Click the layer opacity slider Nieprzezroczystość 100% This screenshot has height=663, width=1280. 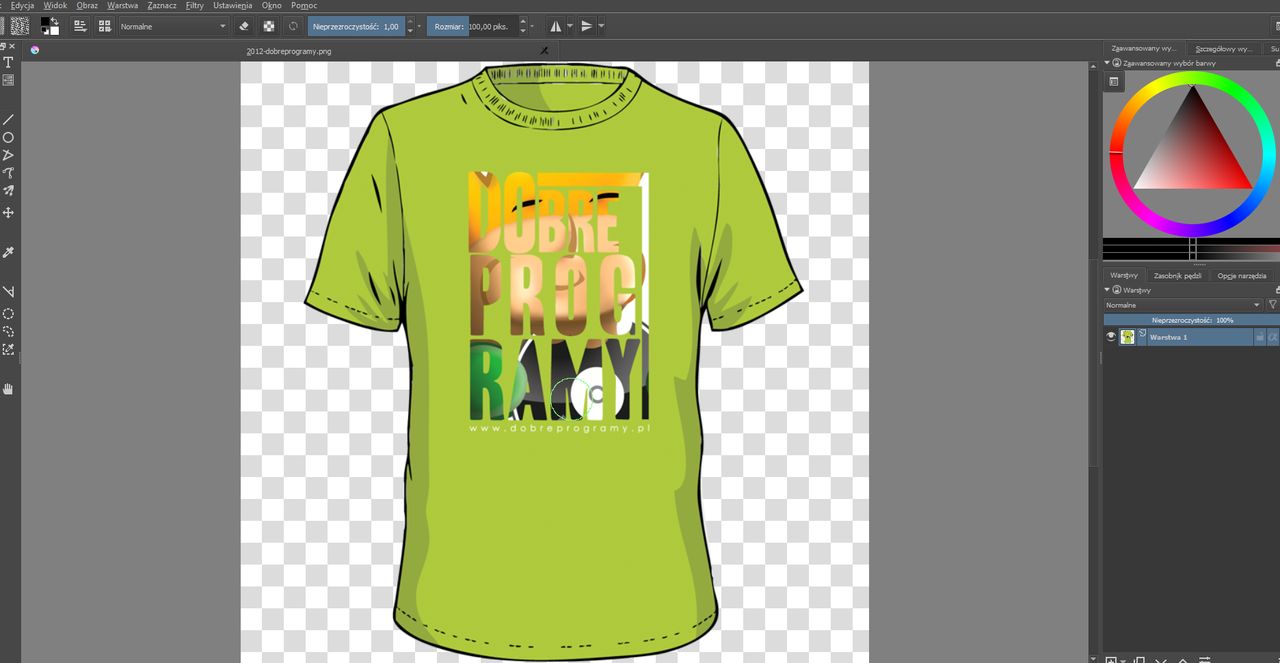pos(1191,320)
